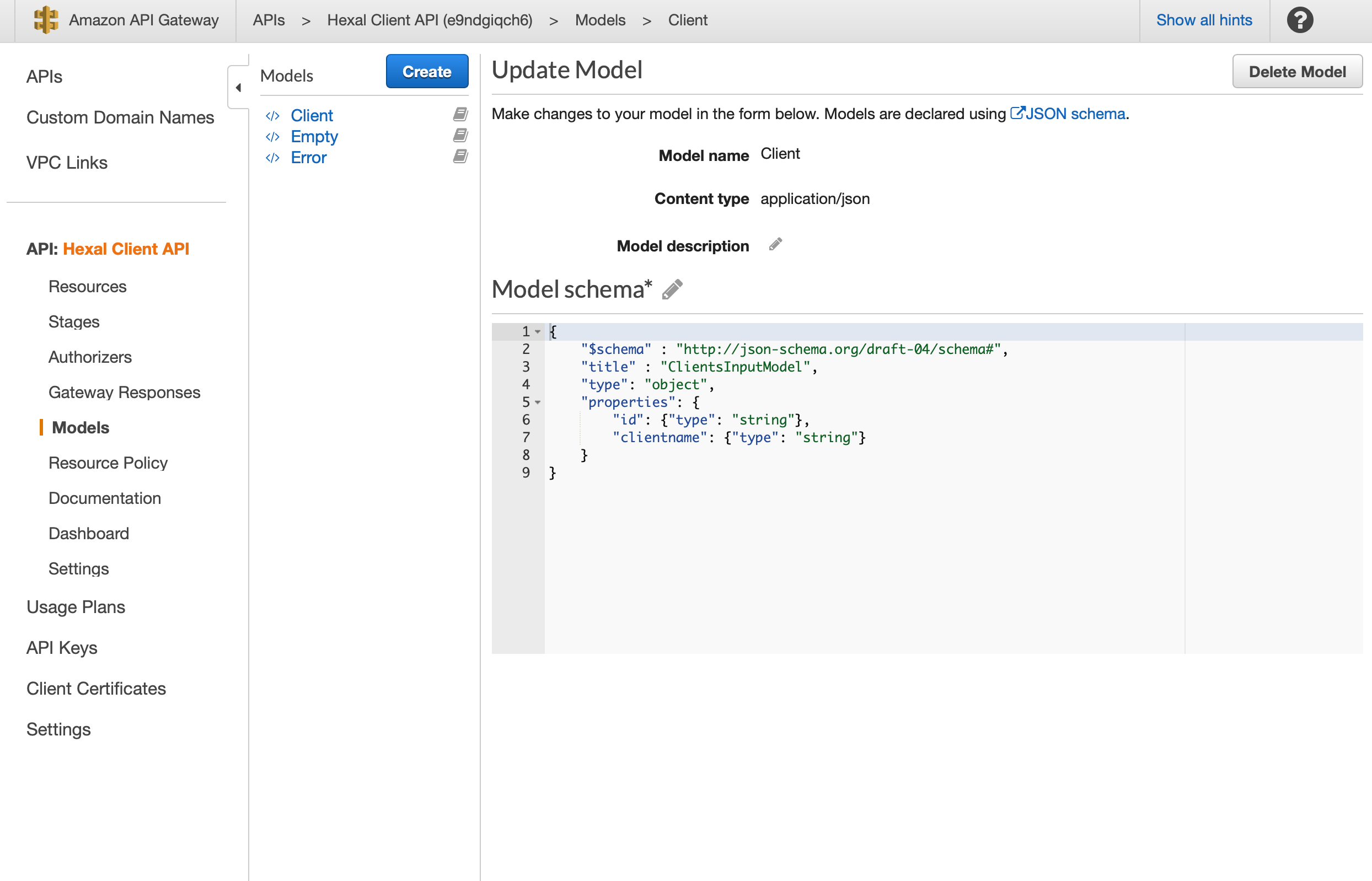This screenshot has height=881, width=1372.
Task: Click the pencil icon to edit Model description
Action: (775, 244)
